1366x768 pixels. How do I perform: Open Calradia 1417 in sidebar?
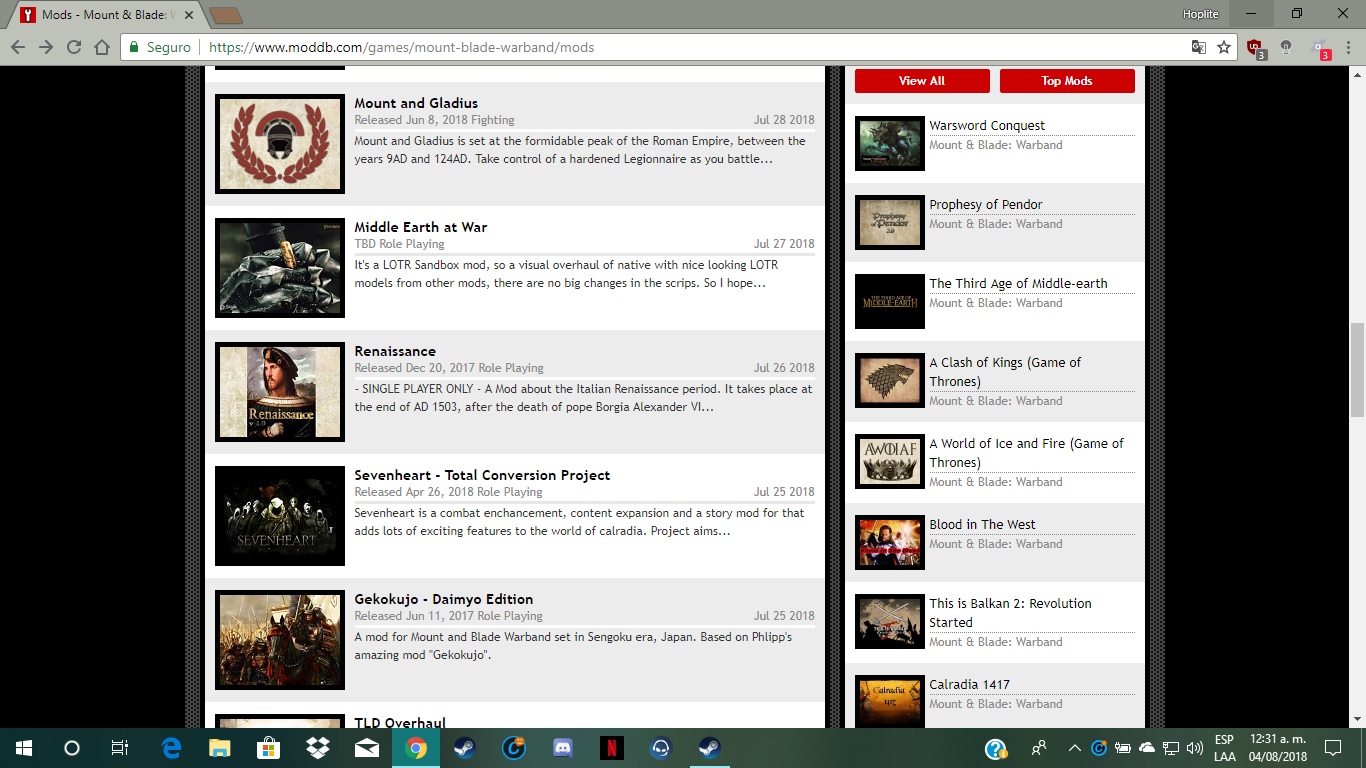pos(969,684)
